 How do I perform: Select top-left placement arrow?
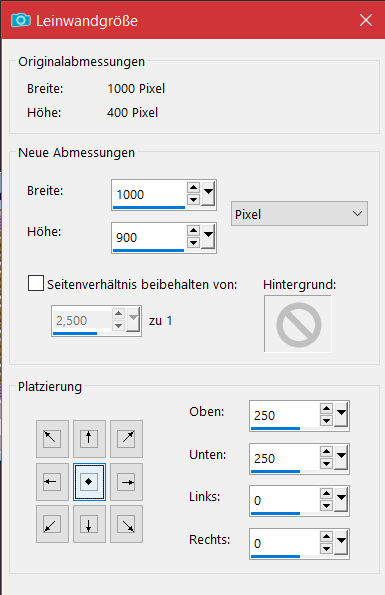[52, 439]
